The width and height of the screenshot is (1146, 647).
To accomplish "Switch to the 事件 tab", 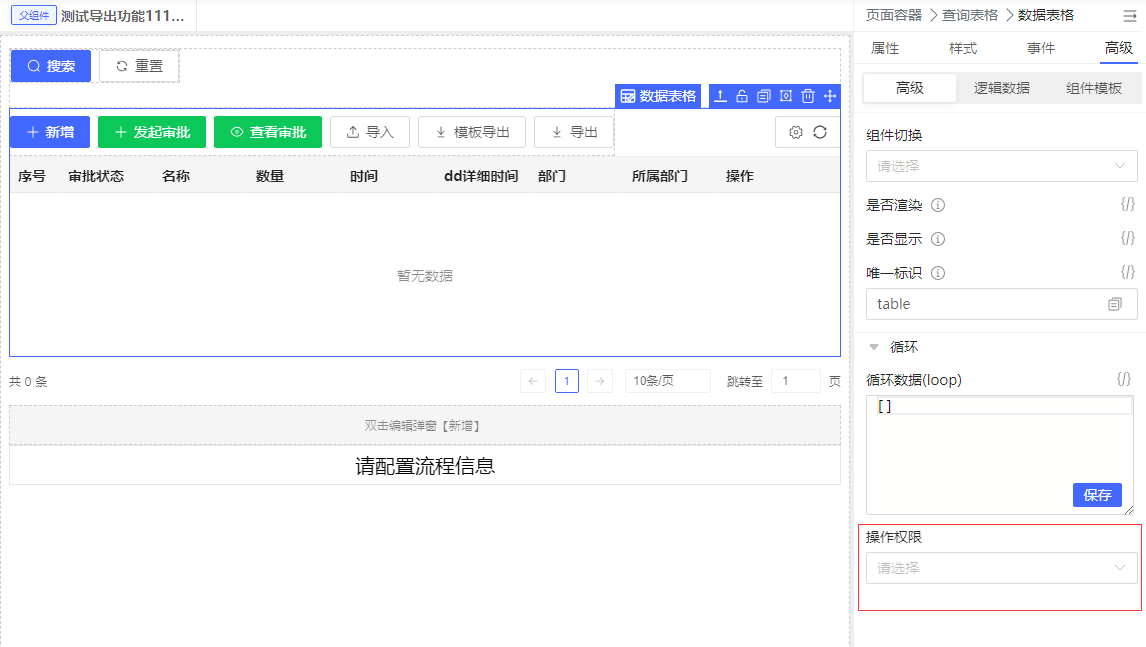I will point(1041,48).
